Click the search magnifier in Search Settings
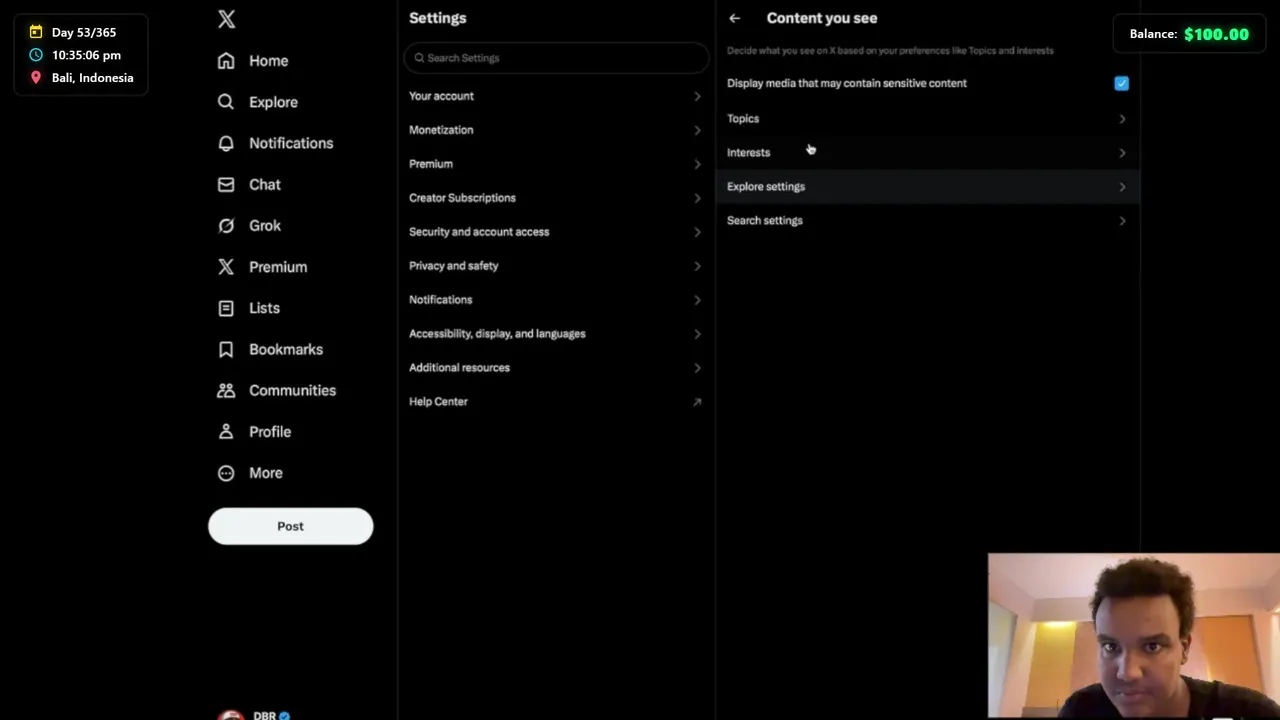This screenshot has width=1280, height=720. pos(419,58)
